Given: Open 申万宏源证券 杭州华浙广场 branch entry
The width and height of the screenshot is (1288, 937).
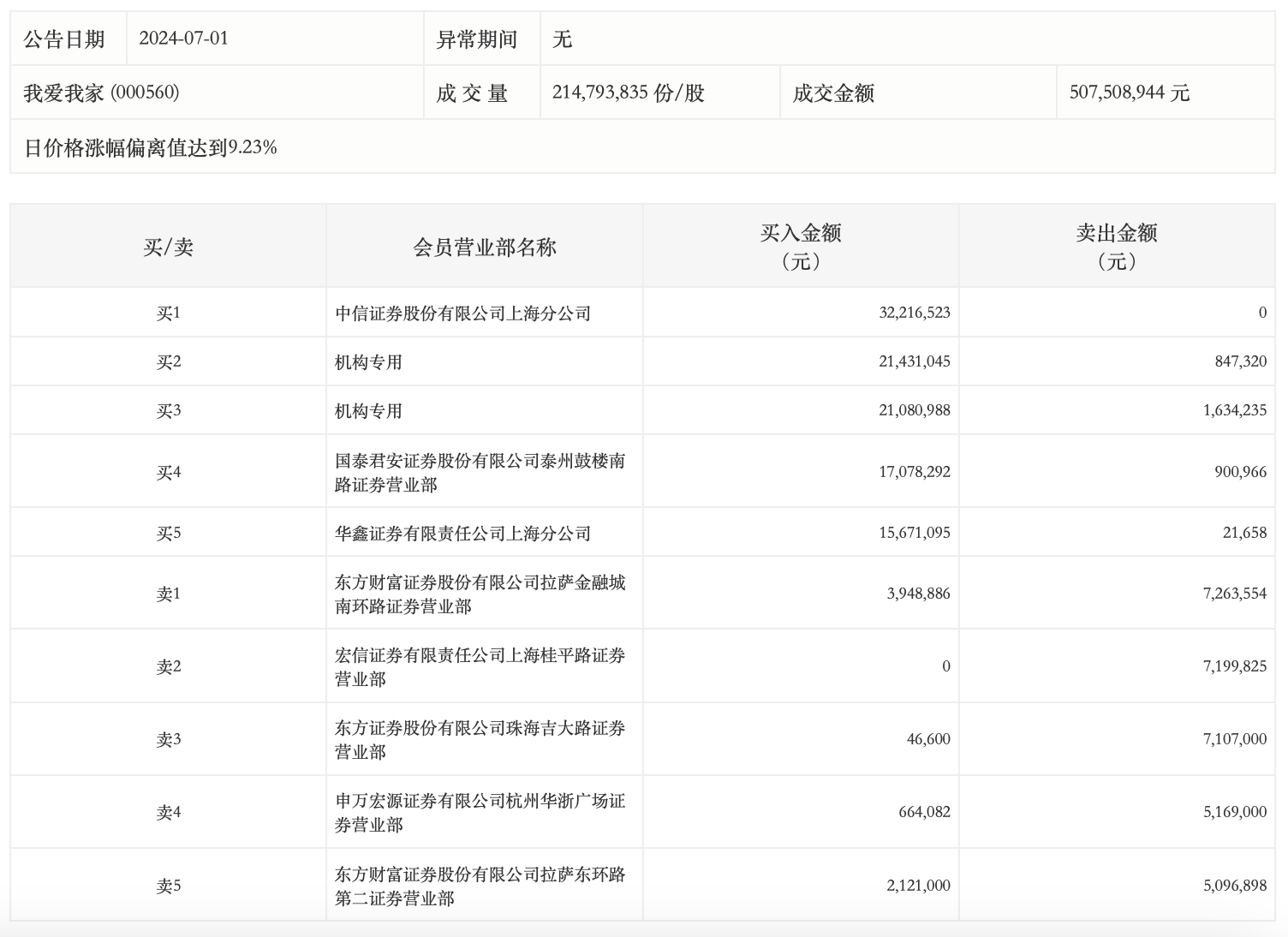Looking at the screenshot, I should [480, 813].
